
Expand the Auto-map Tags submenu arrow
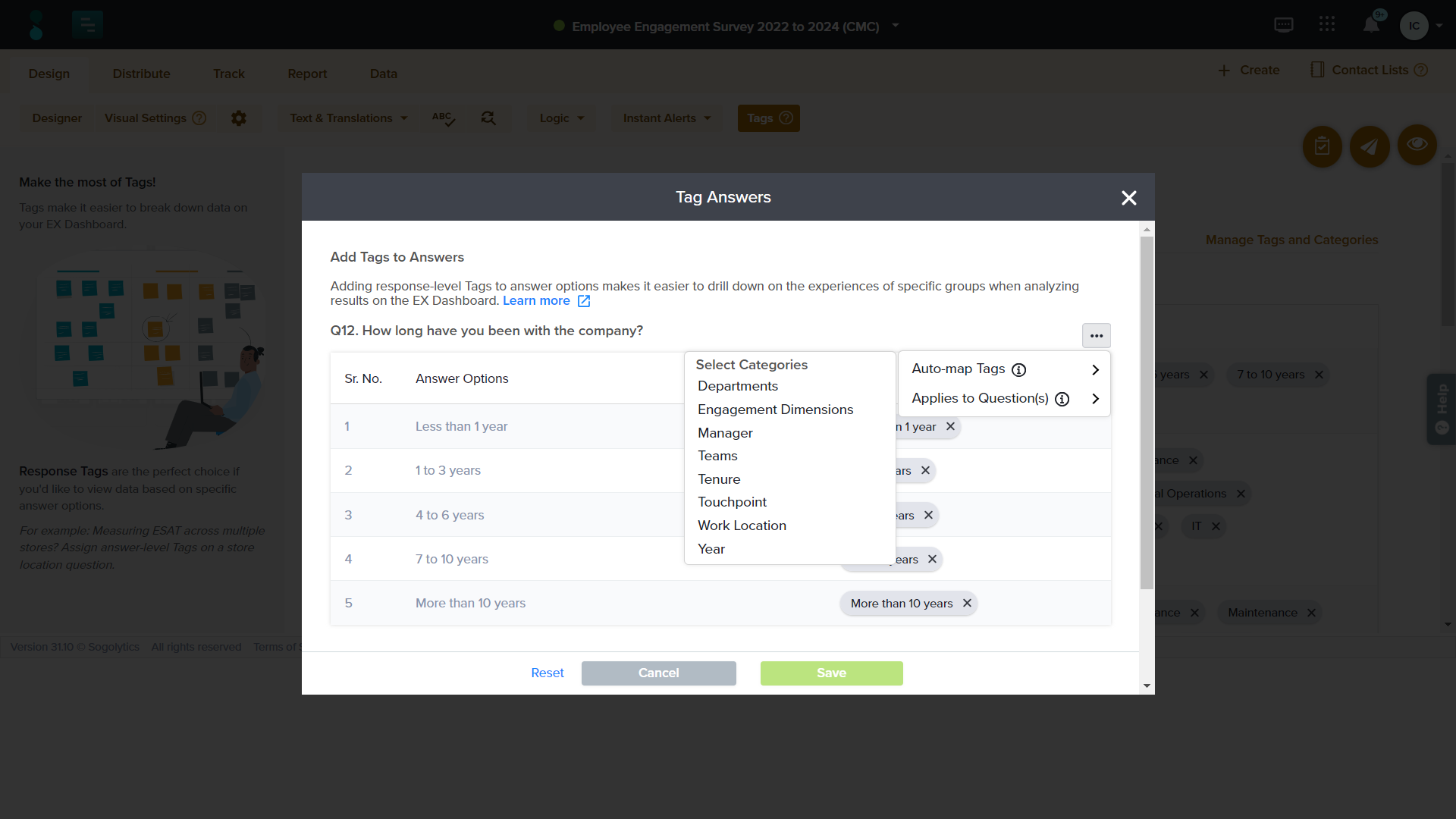(1095, 370)
